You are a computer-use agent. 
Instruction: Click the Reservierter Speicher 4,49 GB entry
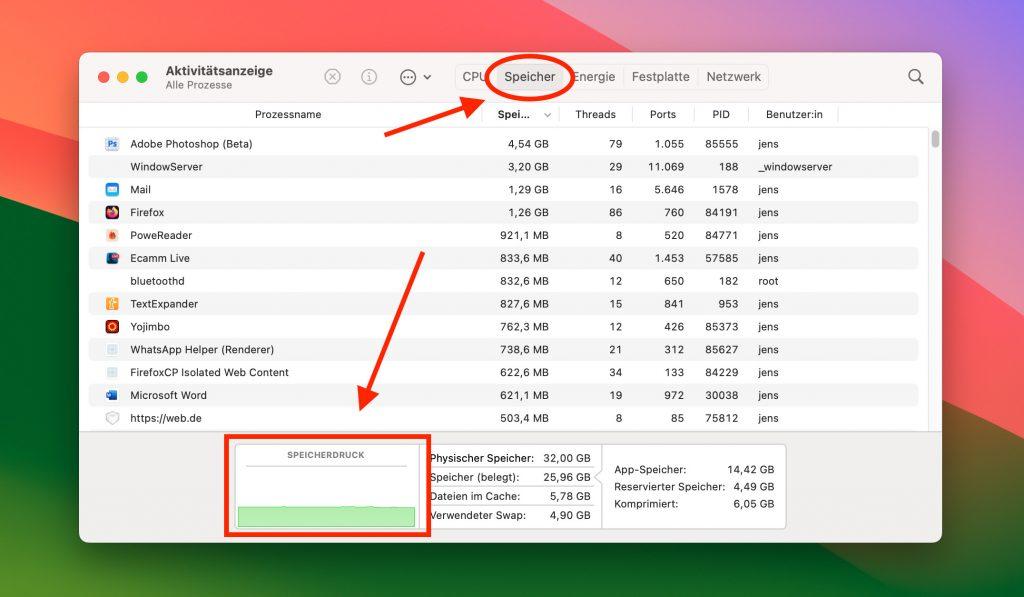694,486
